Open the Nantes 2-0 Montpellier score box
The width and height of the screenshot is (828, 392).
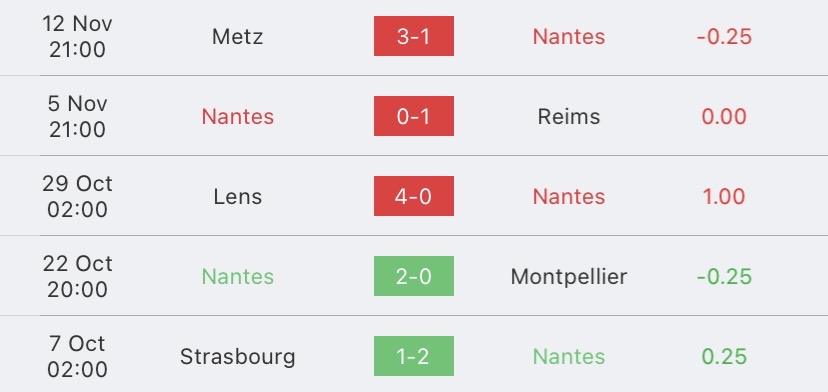[413, 276]
